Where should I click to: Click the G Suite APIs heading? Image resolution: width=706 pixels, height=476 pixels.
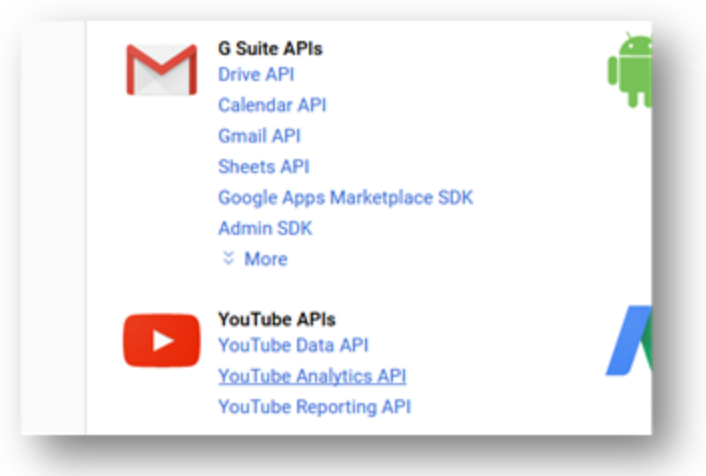click(270, 48)
